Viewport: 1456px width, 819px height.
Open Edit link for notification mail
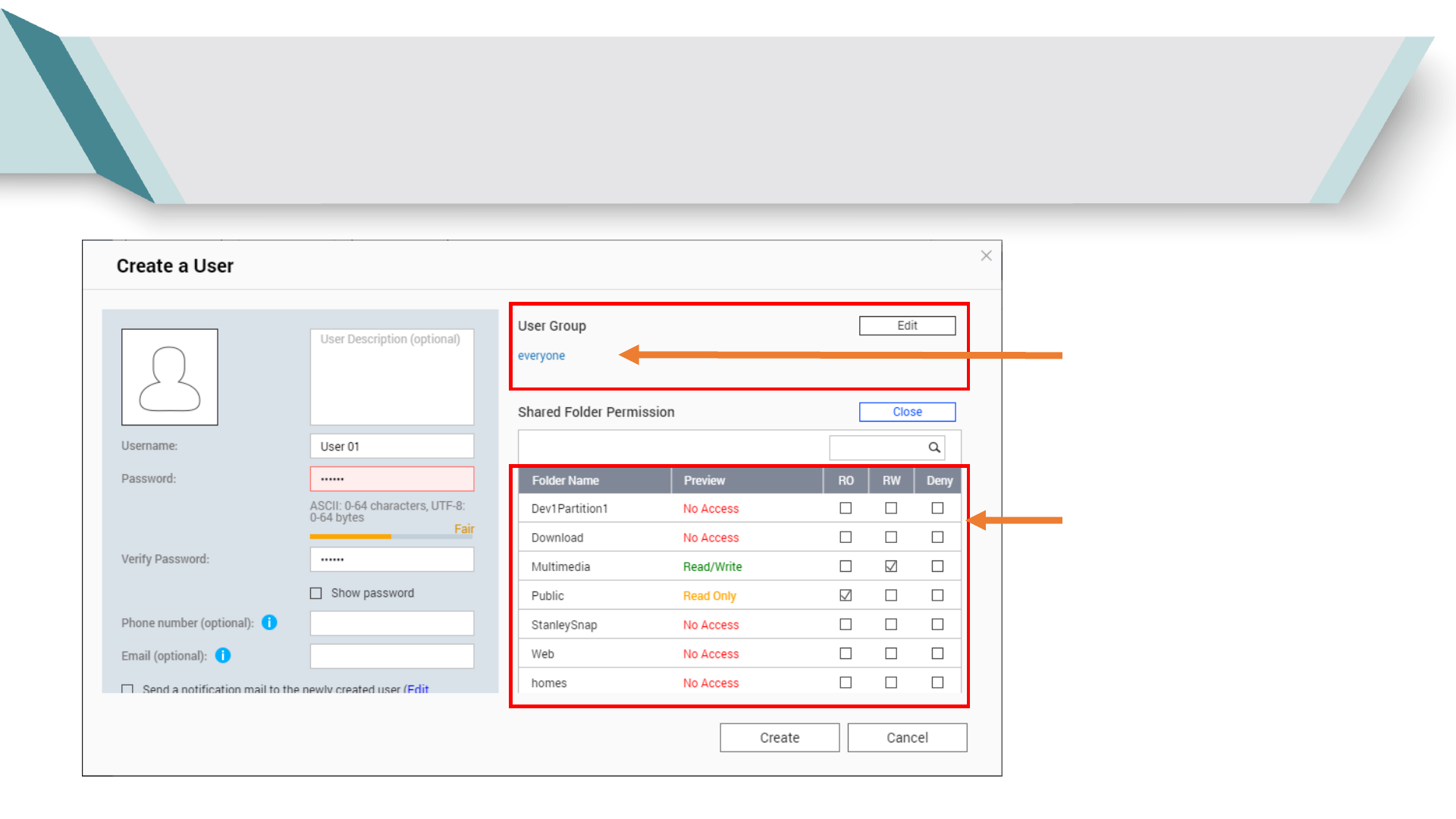point(418,689)
